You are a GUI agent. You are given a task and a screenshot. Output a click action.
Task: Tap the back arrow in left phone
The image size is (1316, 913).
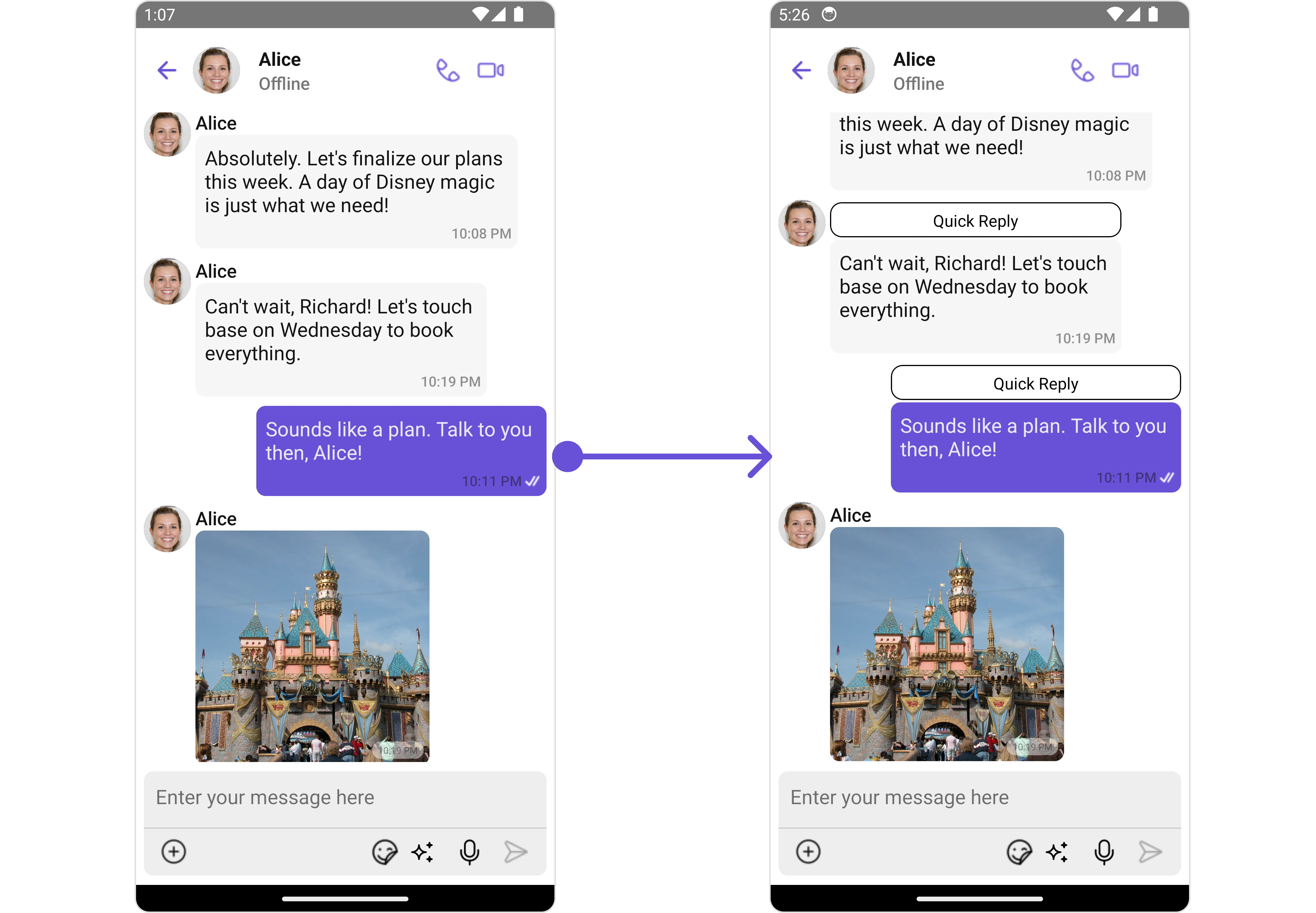(x=167, y=70)
